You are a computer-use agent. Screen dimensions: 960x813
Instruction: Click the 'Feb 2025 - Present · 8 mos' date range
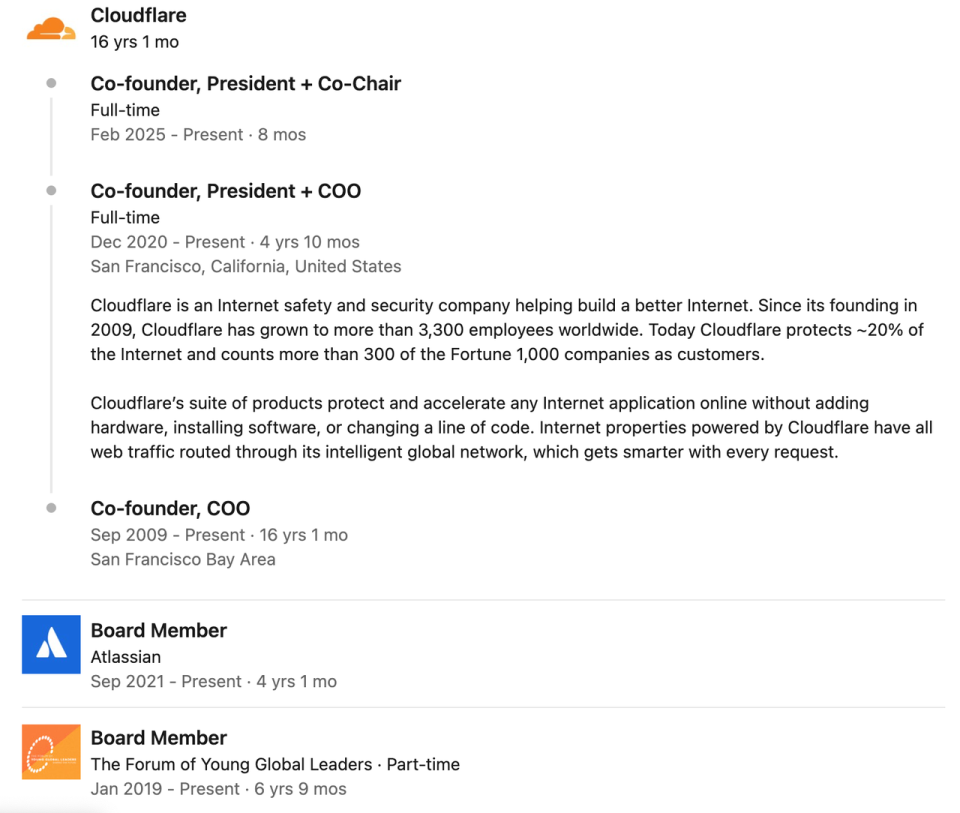tap(198, 135)
